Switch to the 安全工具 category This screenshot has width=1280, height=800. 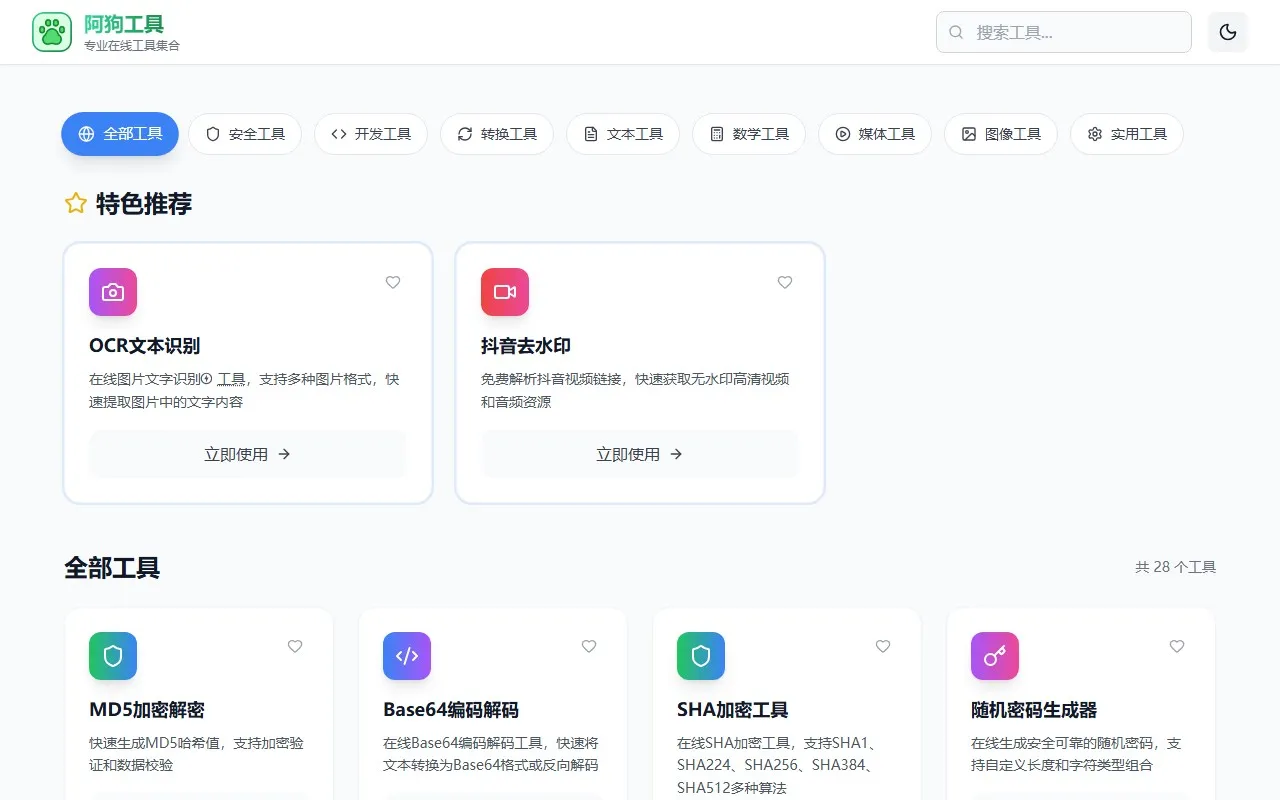245,134
